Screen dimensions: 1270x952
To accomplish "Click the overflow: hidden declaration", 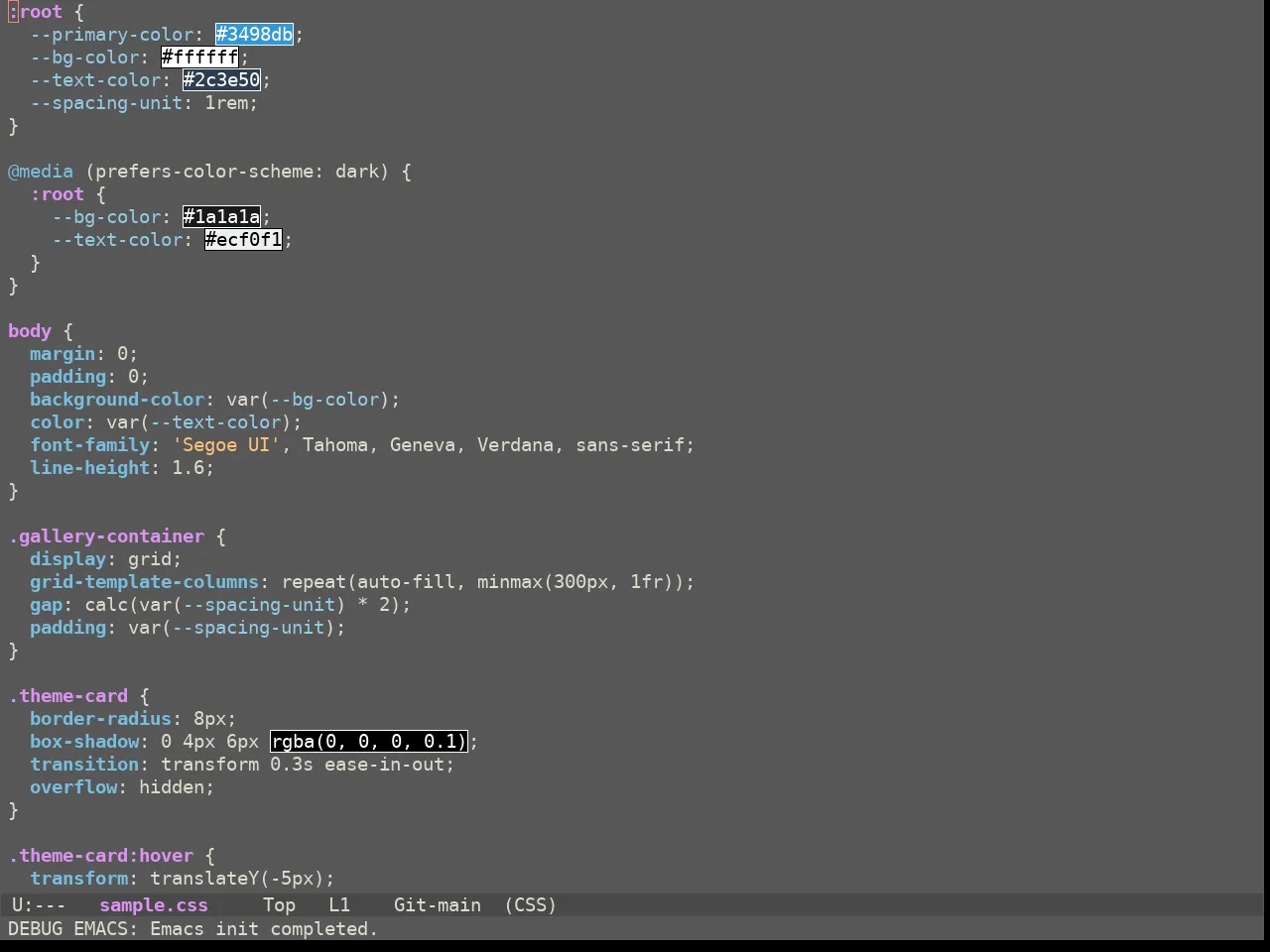I will point(122,787).
